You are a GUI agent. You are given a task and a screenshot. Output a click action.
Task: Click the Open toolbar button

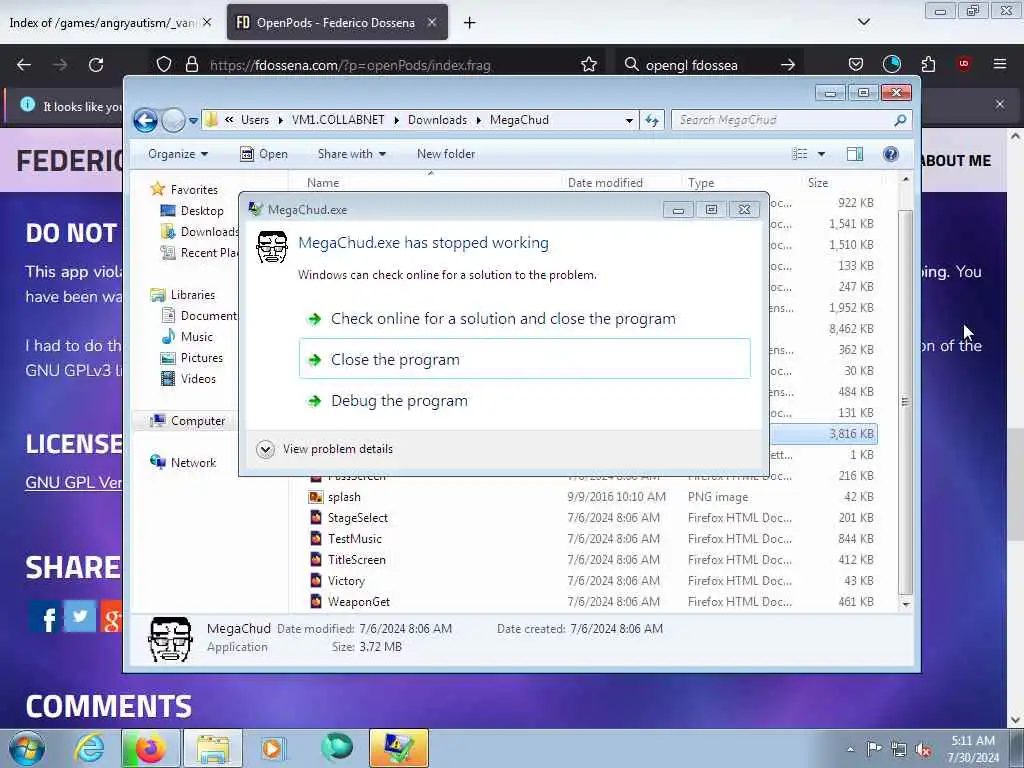tap(264, 154)
